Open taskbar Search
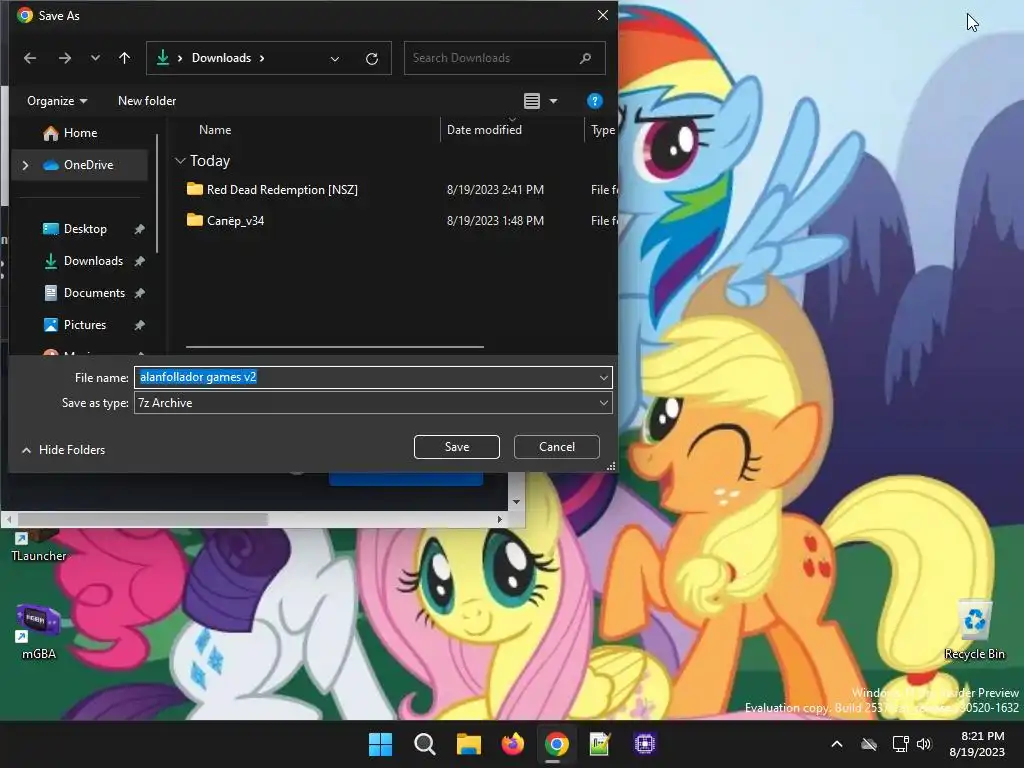The image size is (1024, 768). tap(424, 744)
